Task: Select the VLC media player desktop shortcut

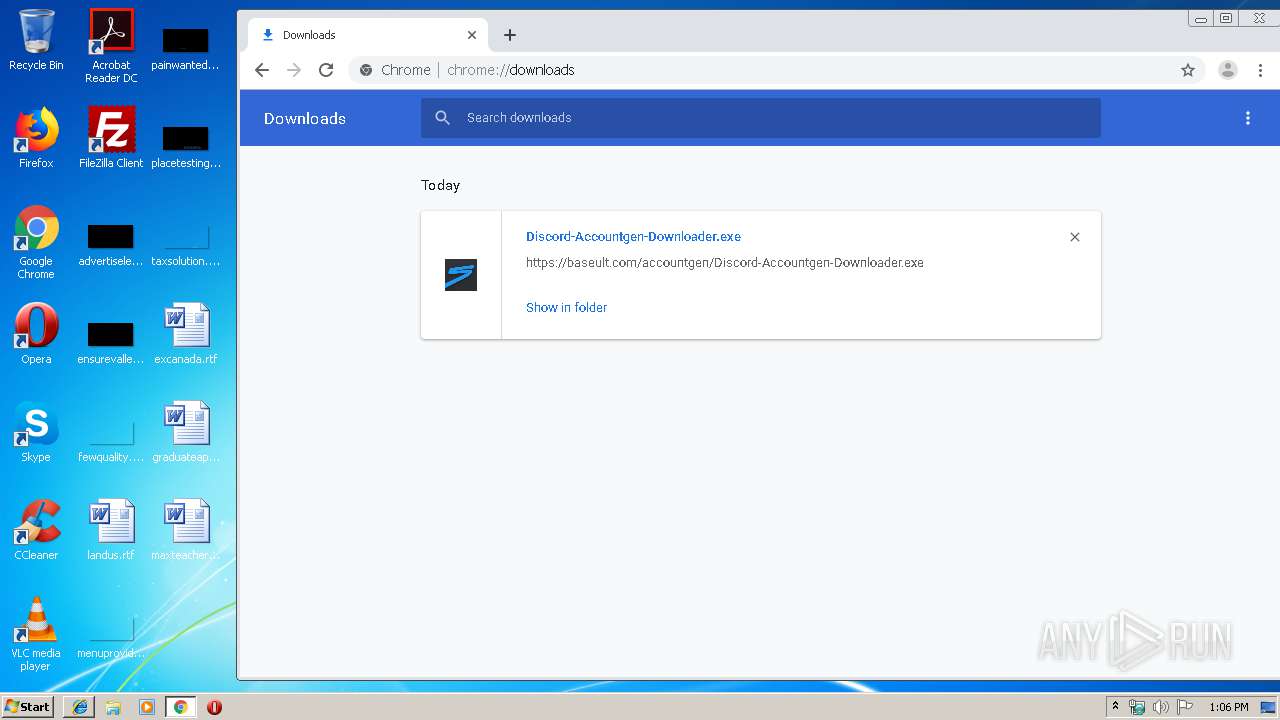Action: [x=36, y=634]
